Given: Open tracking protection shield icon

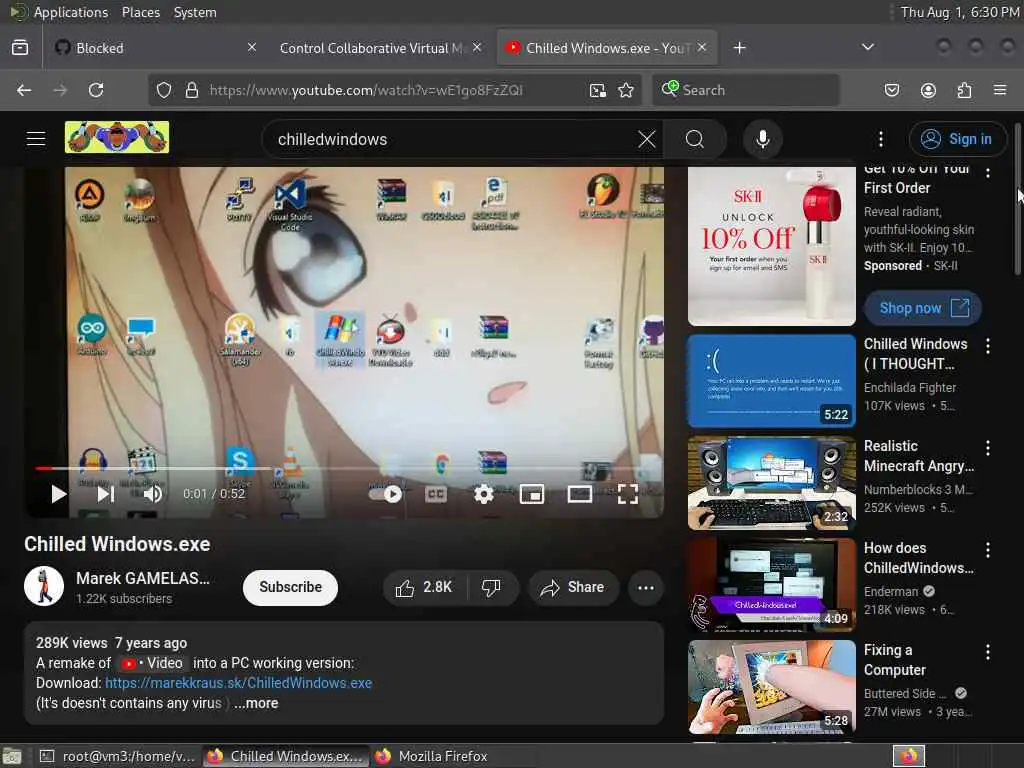Looking at the screenshot, I should coord(164,90).
